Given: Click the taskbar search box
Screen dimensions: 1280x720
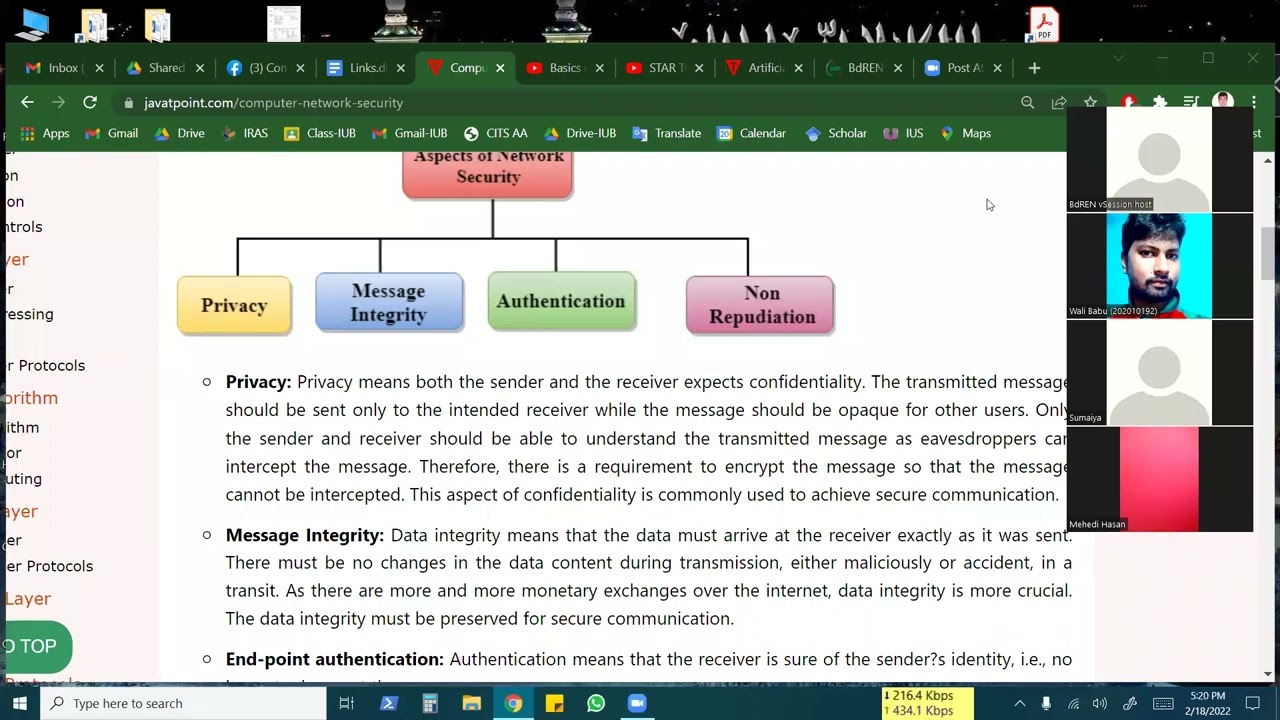Looking at the screenshot, I should (x=184, y=703).
